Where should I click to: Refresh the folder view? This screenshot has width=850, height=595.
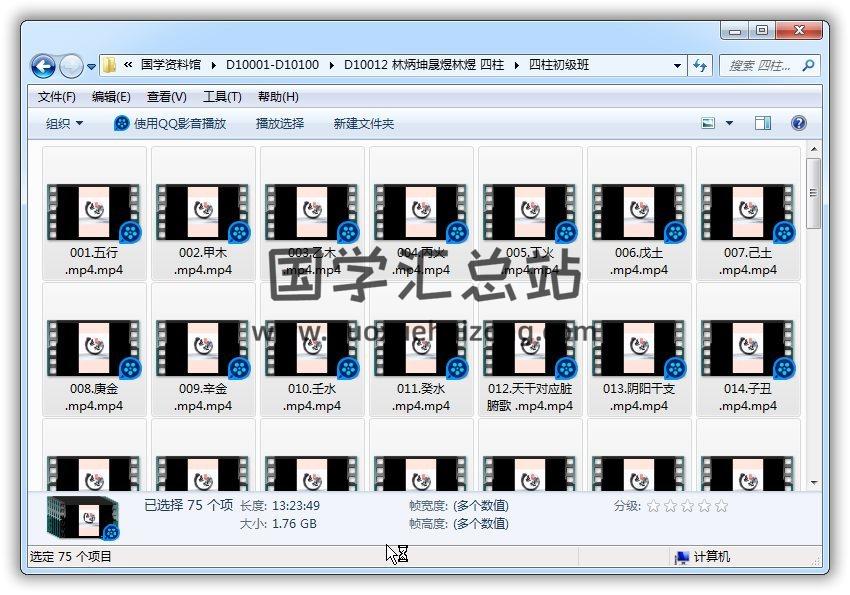[700, 66]
